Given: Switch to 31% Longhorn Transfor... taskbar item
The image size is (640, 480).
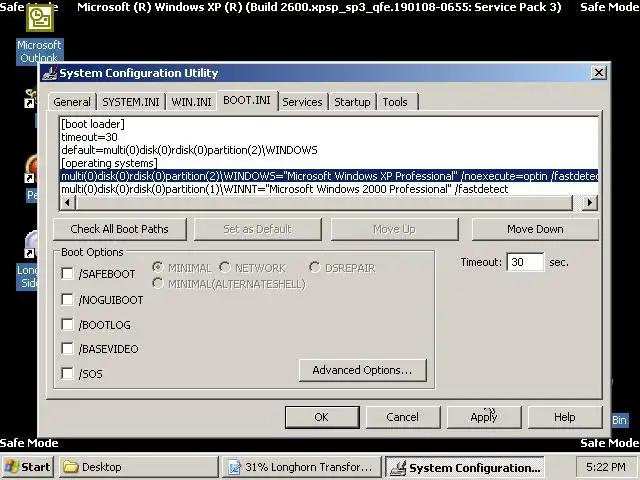Looking at the screenshot, I should point(302,467).
